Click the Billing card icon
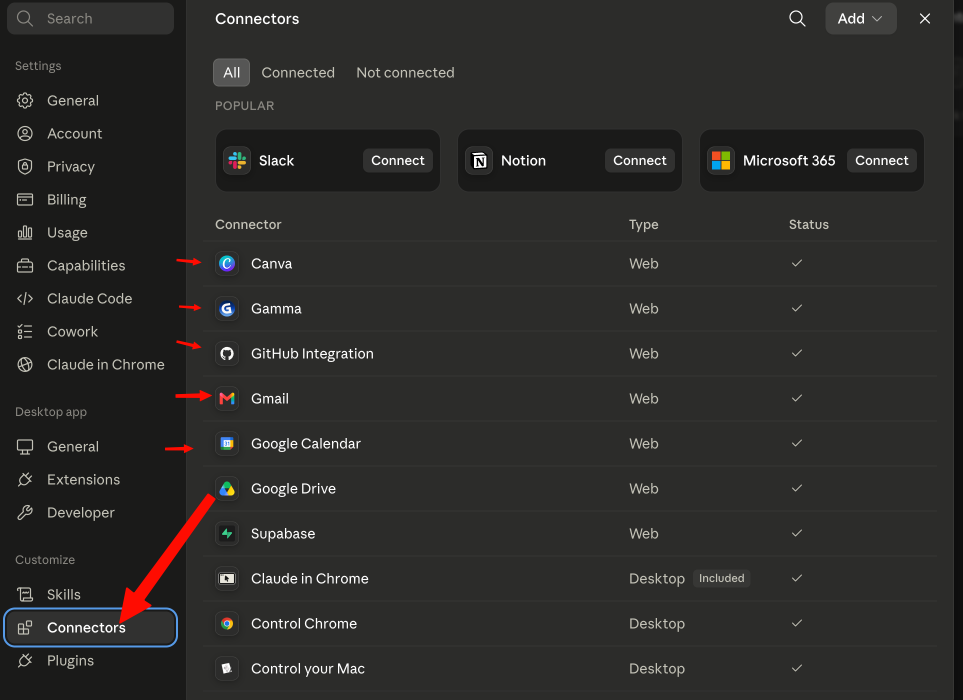This screenshot has height=700, width=963. [25, 200]
